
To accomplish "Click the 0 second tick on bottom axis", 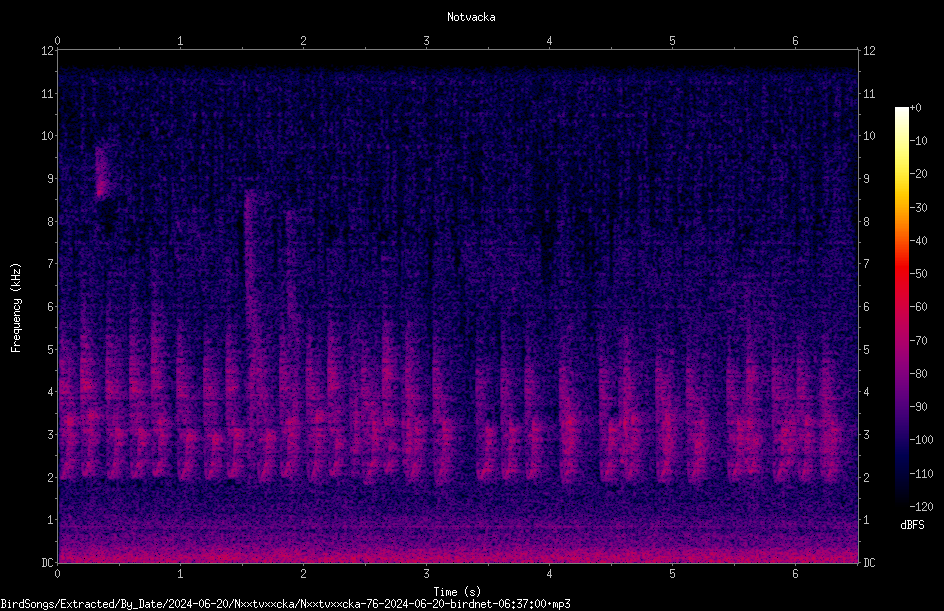I will (x=57, y=574).
